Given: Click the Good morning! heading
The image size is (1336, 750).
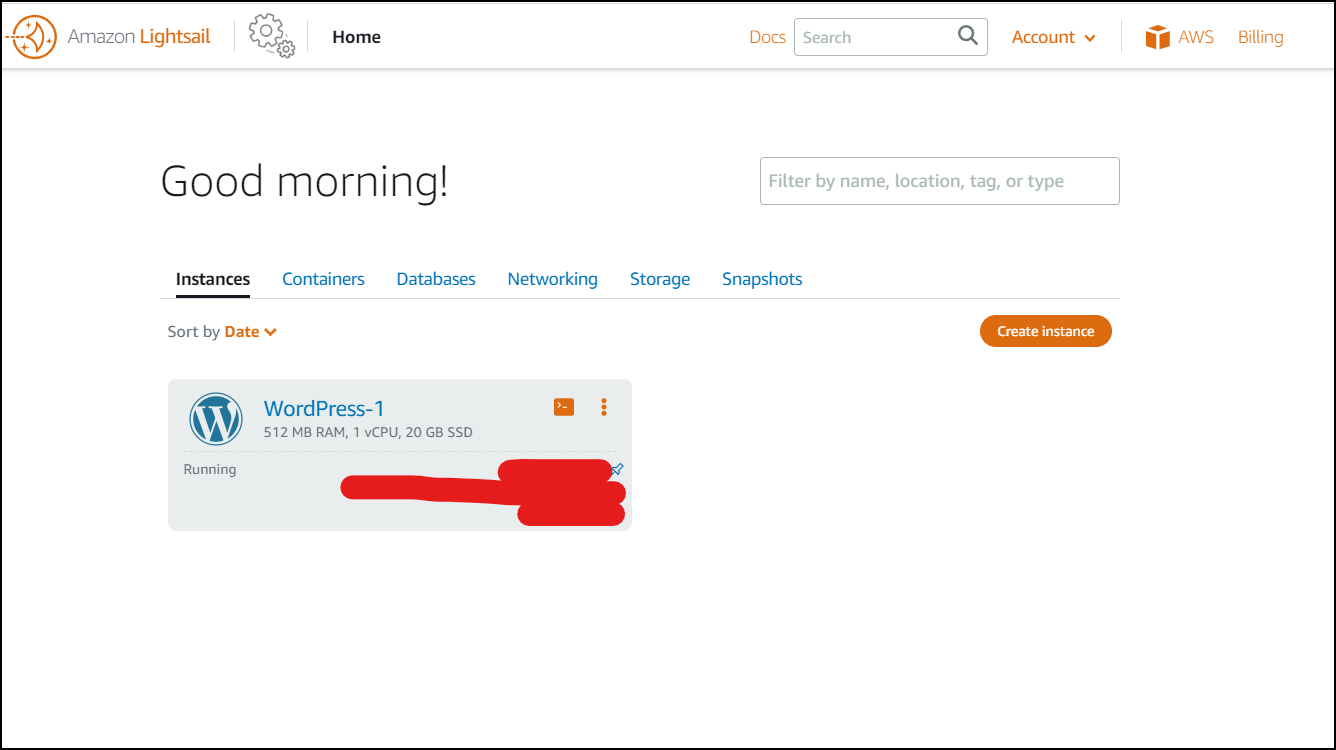Looking at the screenshot, I should point(305,182).
